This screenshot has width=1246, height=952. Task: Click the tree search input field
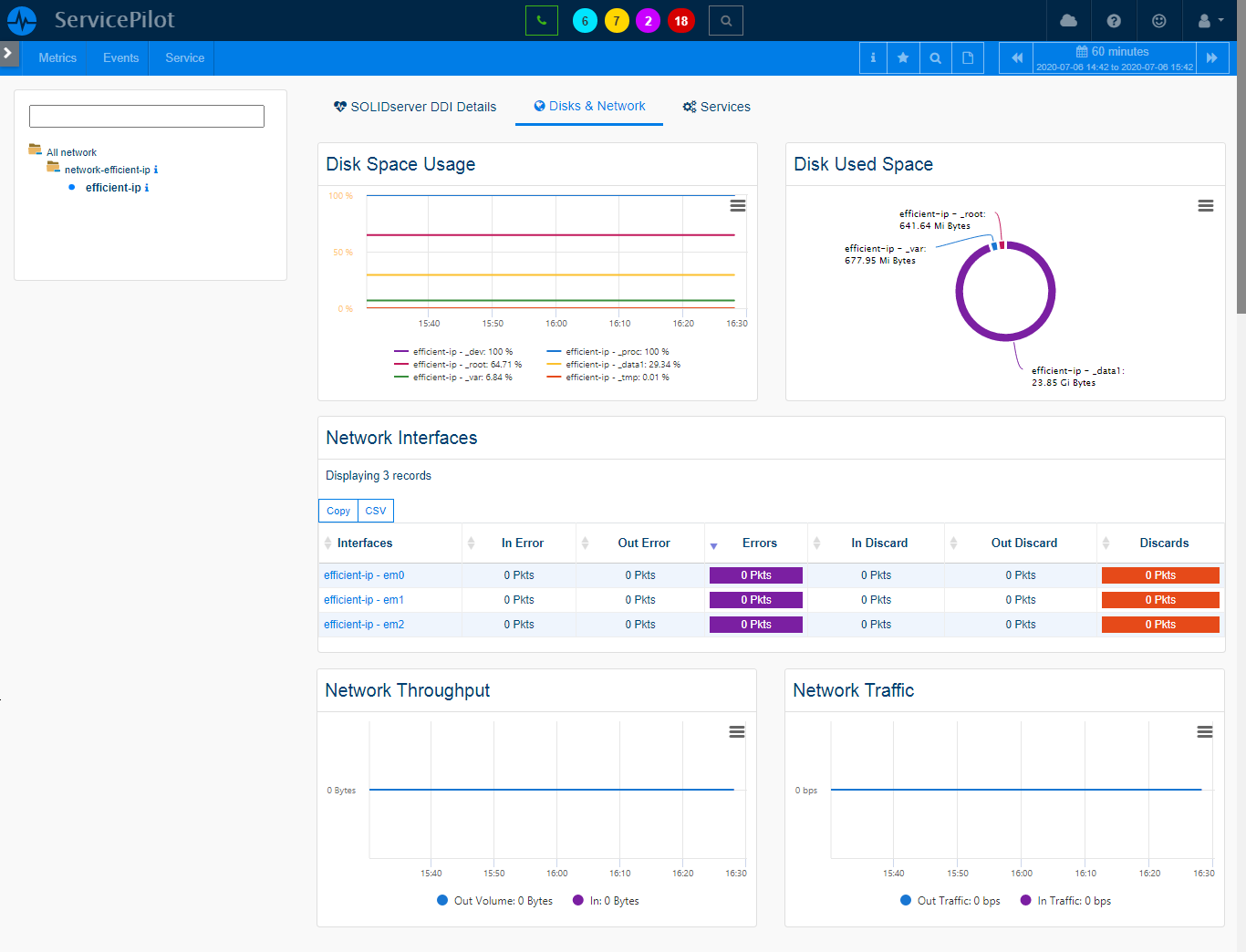tap(147, 116)
